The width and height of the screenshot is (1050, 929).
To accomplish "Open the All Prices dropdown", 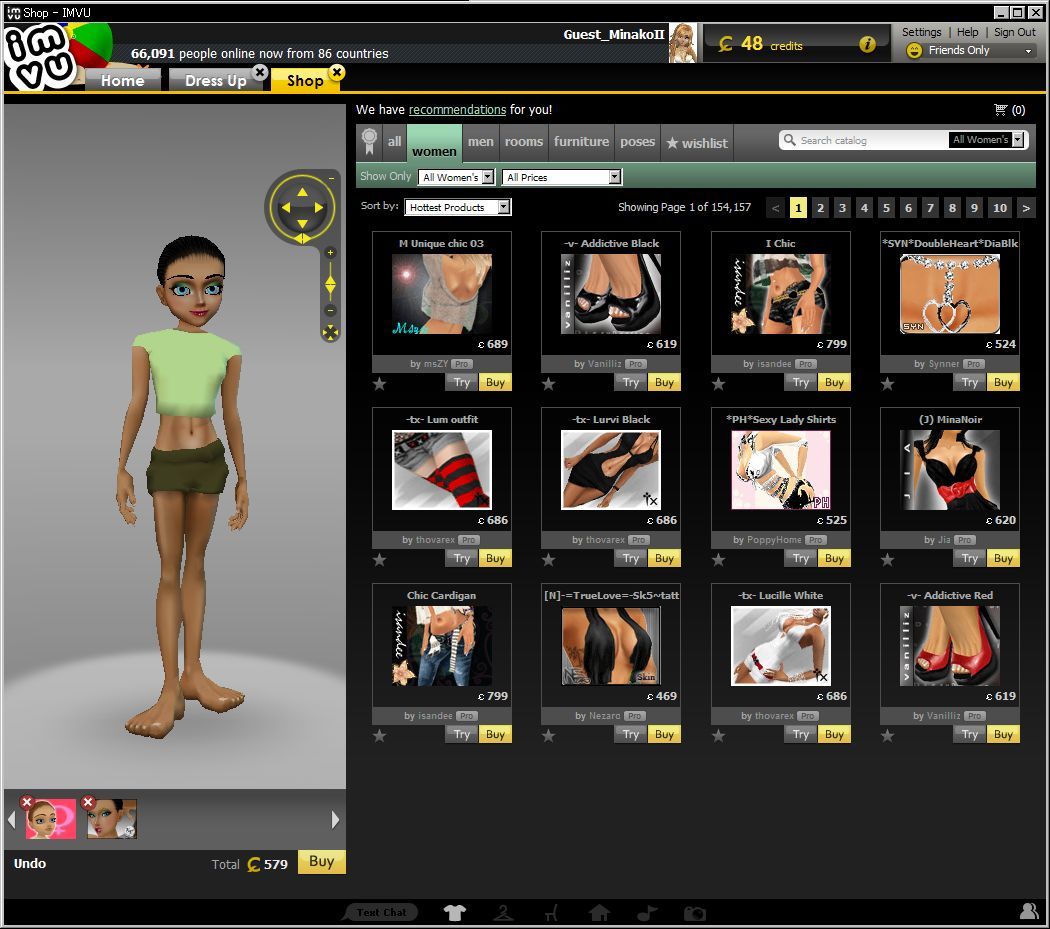I will point(562,177).
